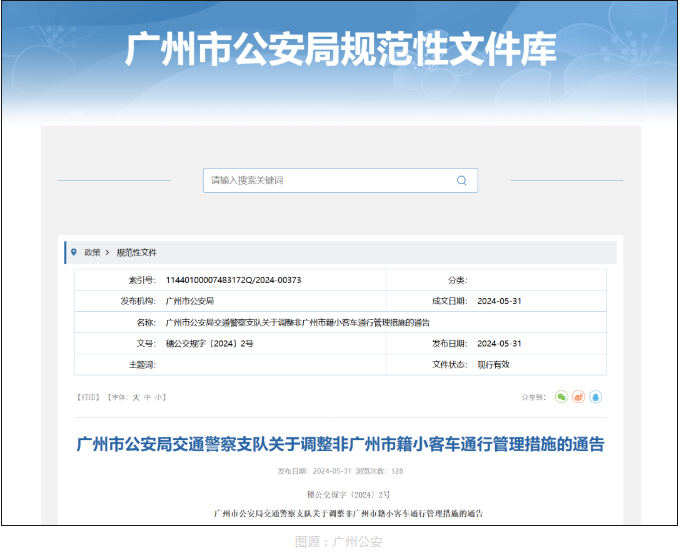Viewport: 681px width, 552px height.
Task: Click the 打印 print button
Action: pyautogui.click(x=88, y=397)
